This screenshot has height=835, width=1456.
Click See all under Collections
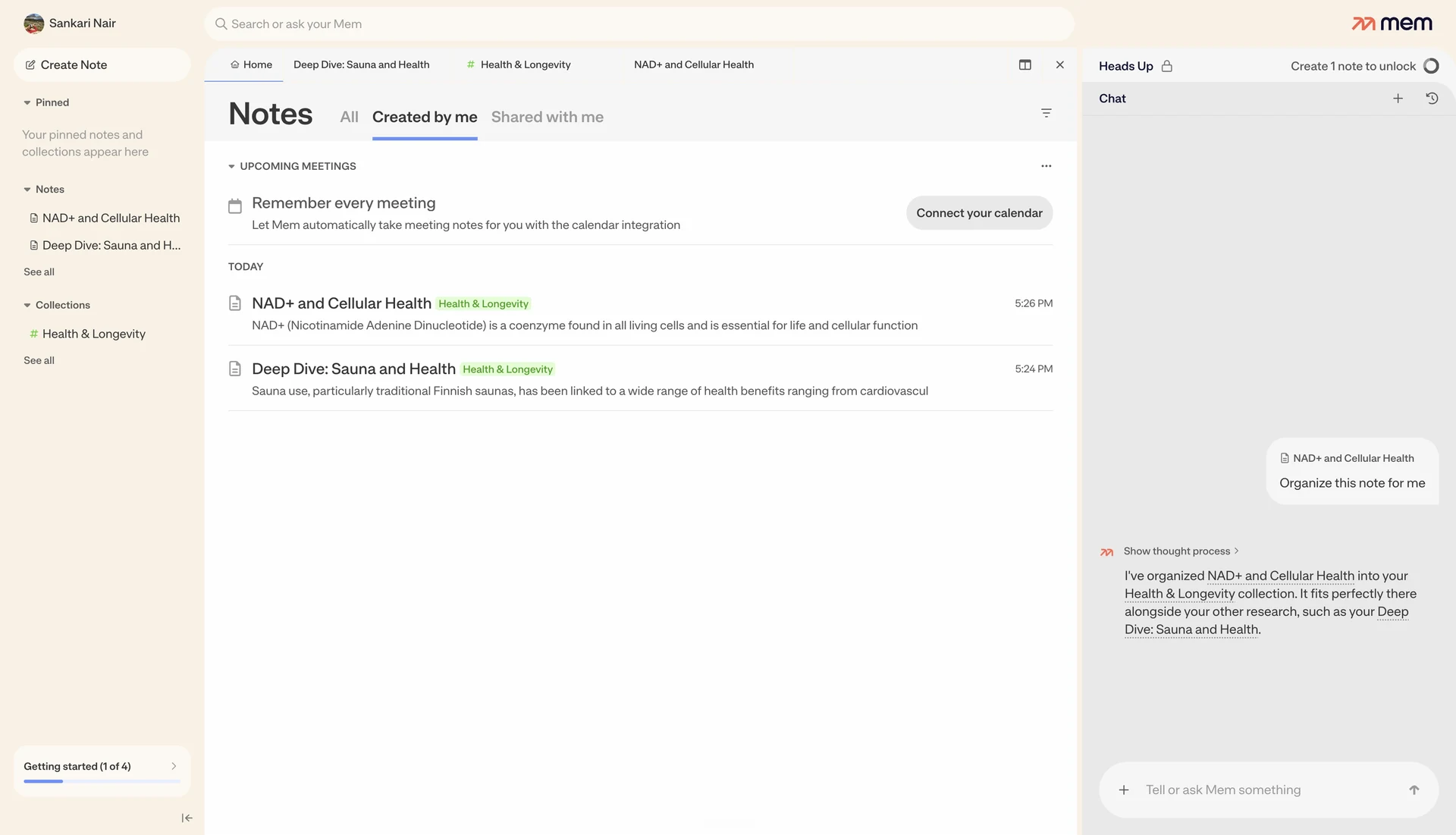[x=39, y=361]
